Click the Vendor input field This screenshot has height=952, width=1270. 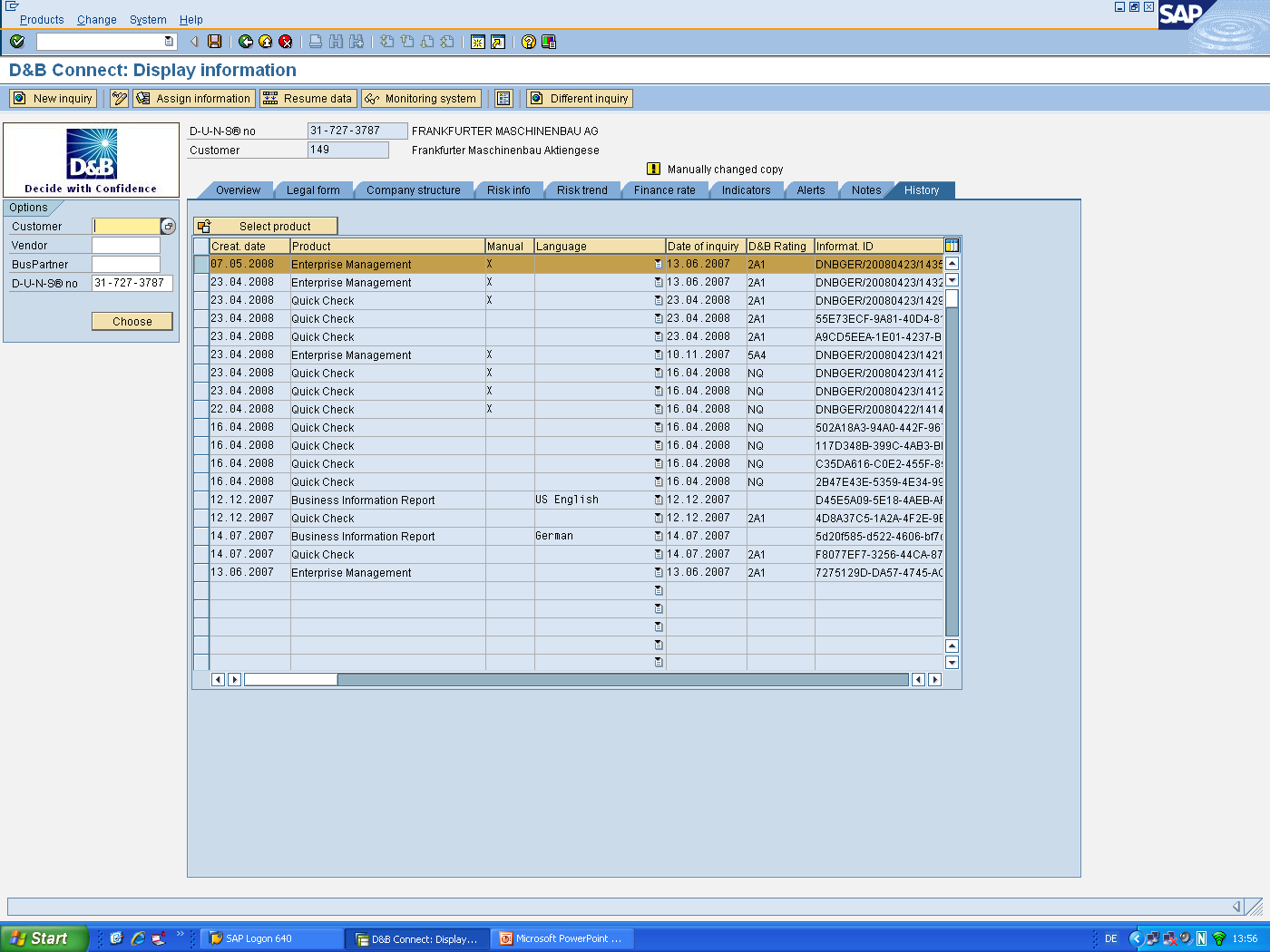pyautogui.click(x=126, y=245)
